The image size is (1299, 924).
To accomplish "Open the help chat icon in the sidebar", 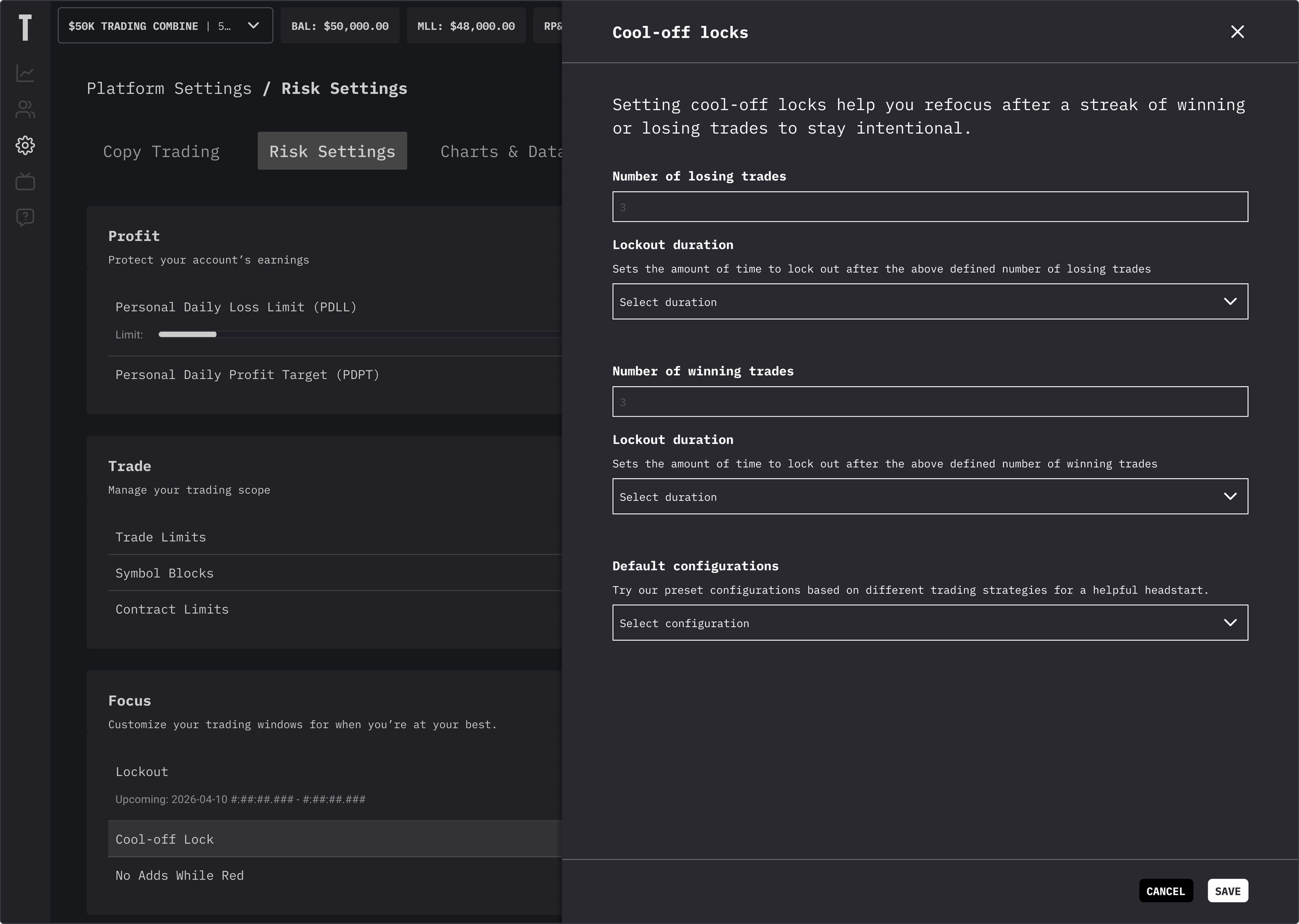I will point(25,217).
